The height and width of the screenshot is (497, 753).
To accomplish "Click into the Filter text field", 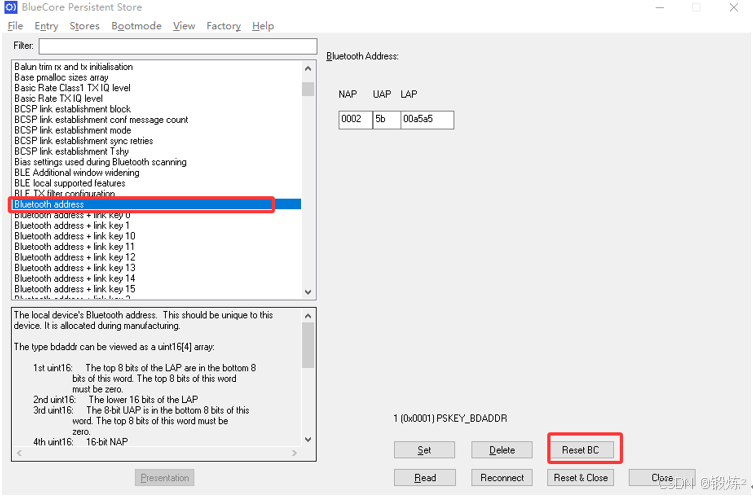I will click(x=178, y=46).
